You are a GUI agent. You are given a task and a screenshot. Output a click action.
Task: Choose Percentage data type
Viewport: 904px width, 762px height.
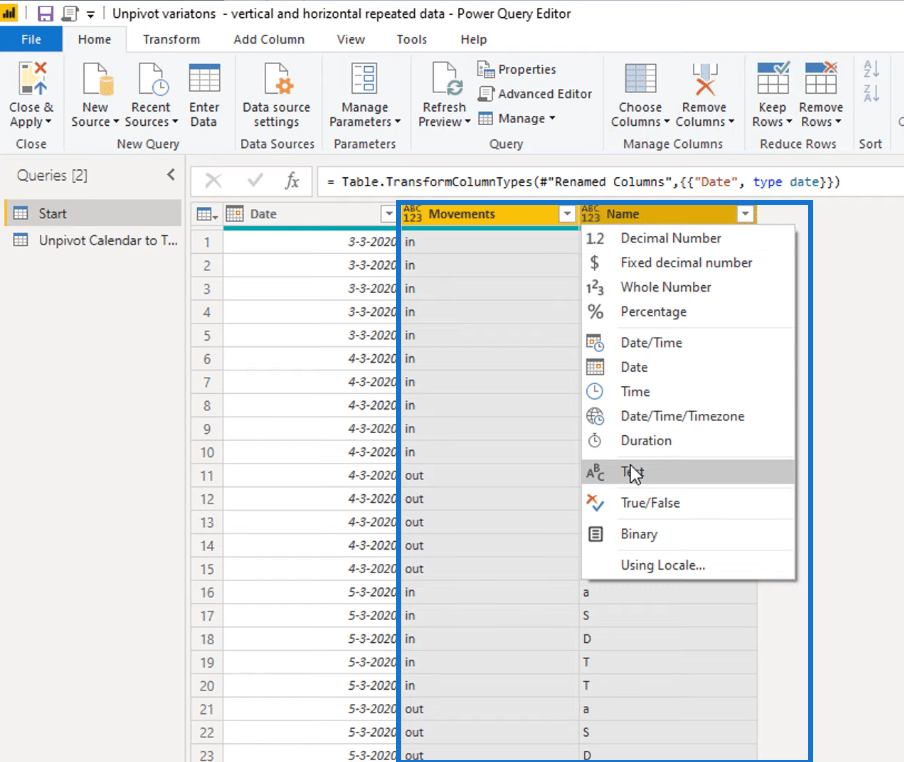(x=688, y=312)
